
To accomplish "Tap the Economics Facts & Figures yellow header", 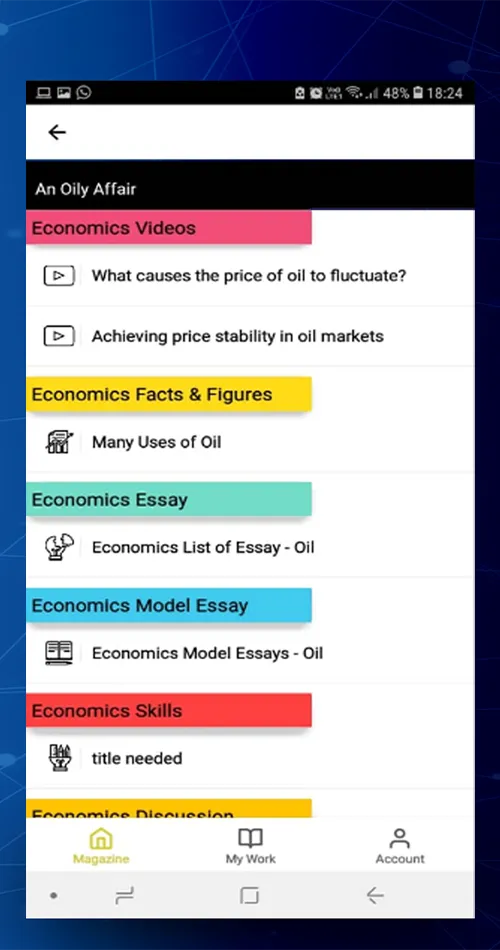I will point(168,394).
